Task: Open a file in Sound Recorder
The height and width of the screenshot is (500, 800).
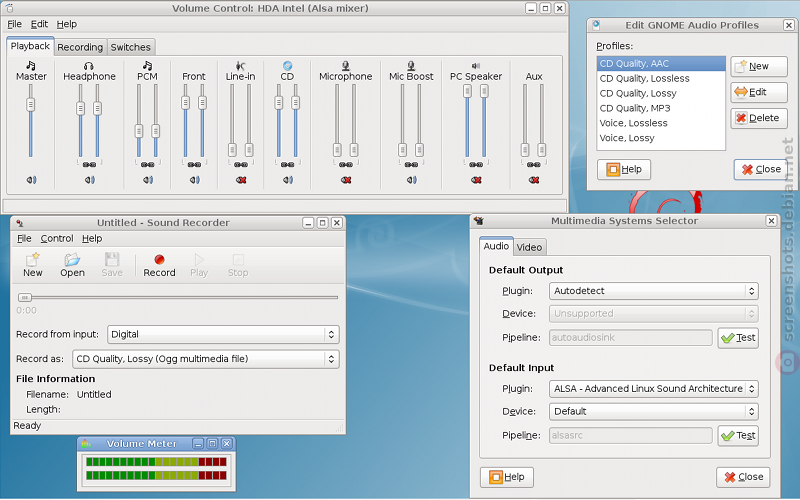Action: [x=72, y=265]
